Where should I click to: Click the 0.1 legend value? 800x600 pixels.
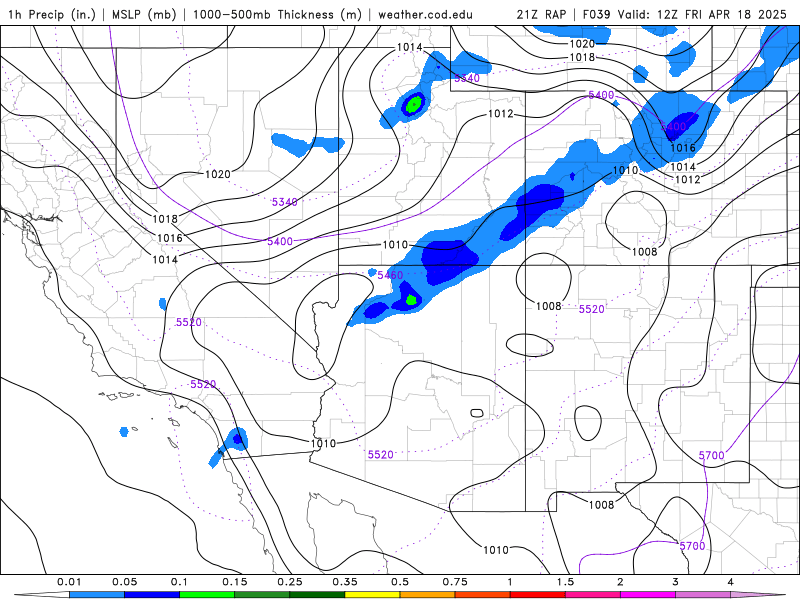pos(180,582)
